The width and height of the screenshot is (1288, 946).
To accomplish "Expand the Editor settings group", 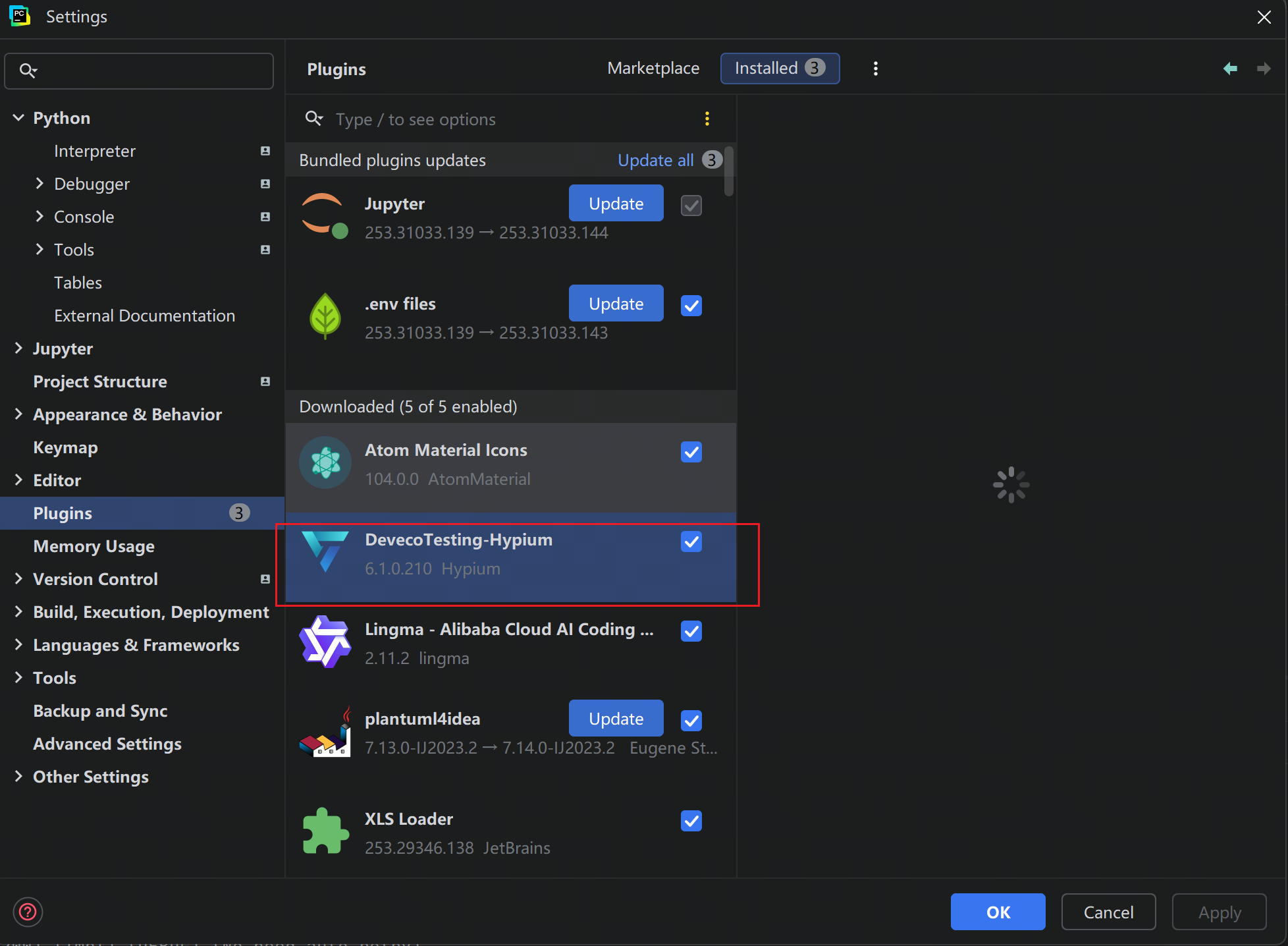I will point(18,480).
